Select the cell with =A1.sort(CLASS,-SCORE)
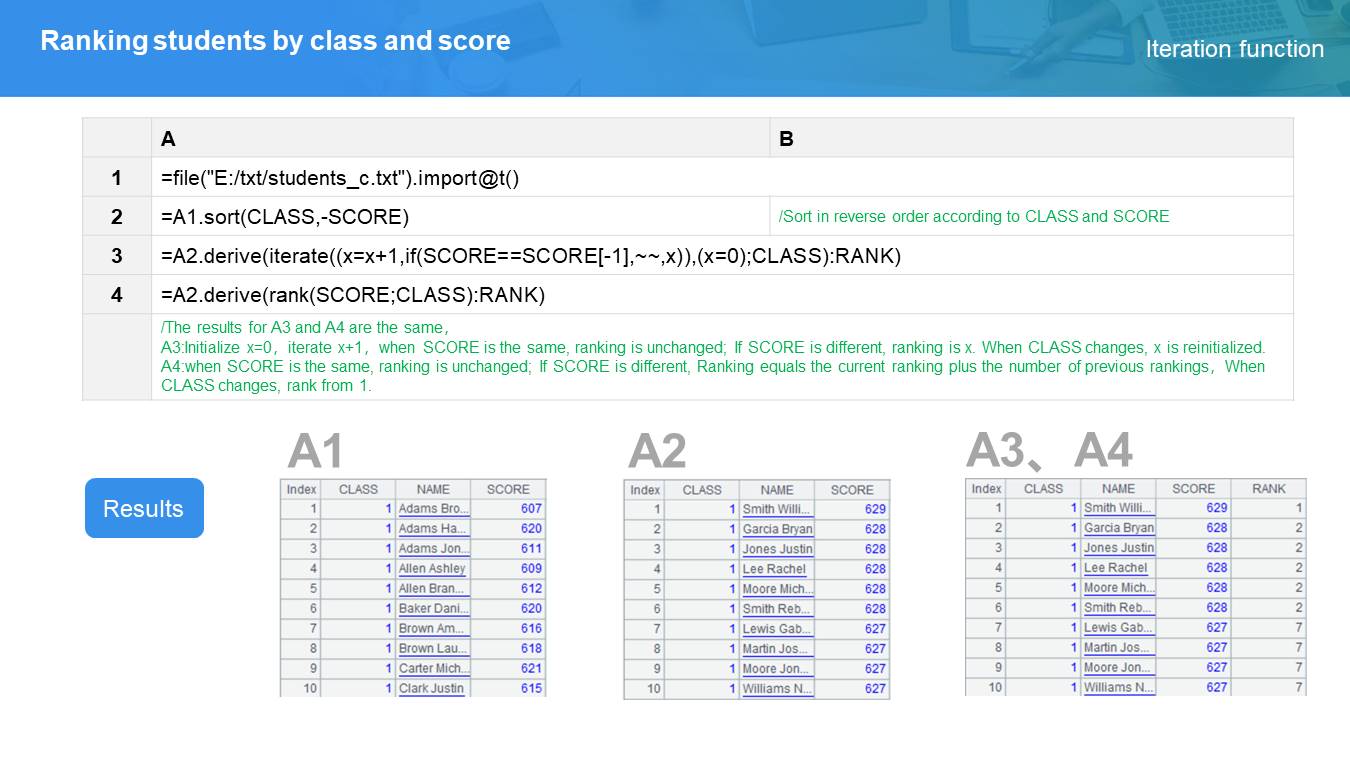The image size is (1350, 759). (460, 216)
